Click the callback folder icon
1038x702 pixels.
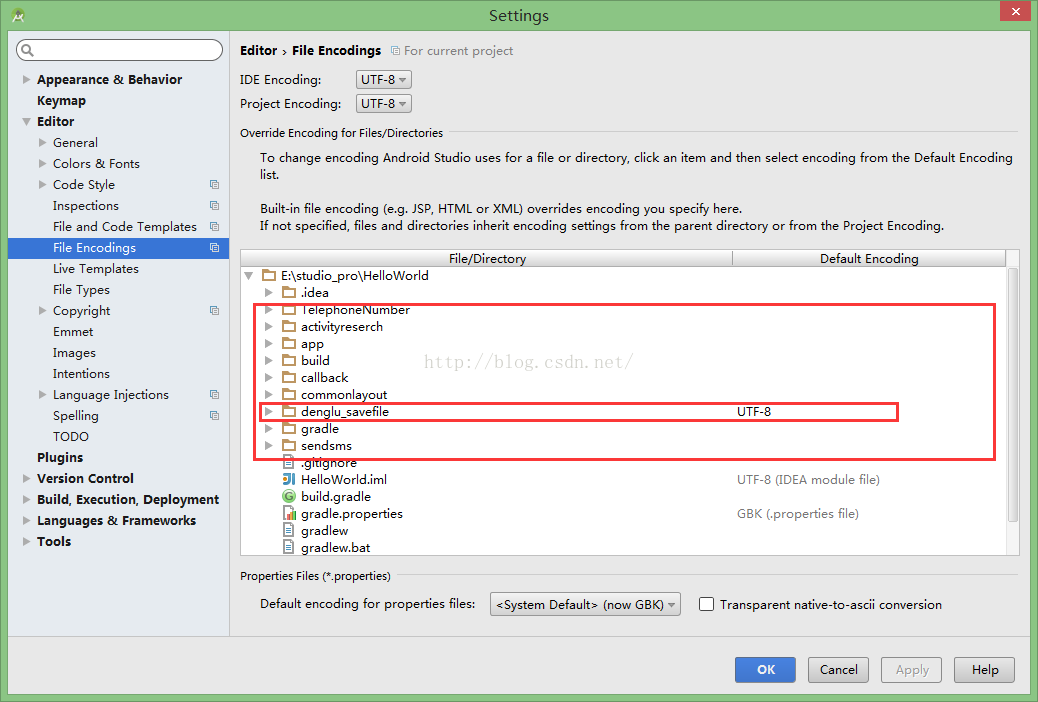289,377
